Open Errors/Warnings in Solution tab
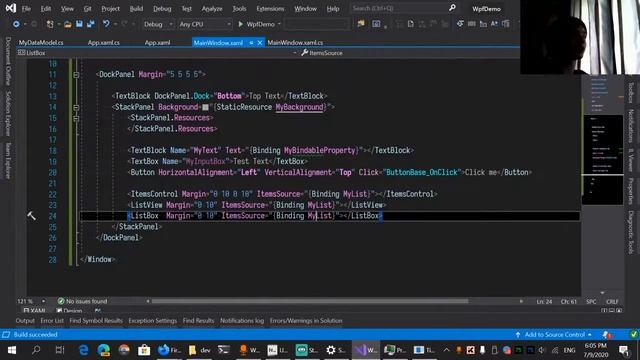640x360 pixels. (x=306, y=321)
